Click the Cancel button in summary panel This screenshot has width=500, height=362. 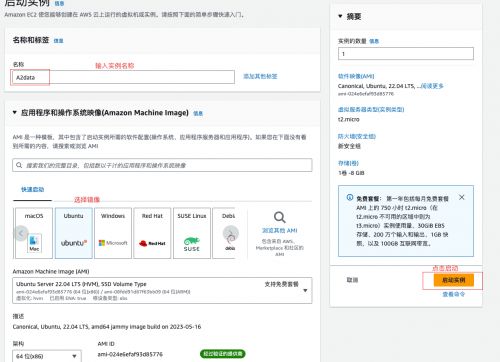(352, 280)
